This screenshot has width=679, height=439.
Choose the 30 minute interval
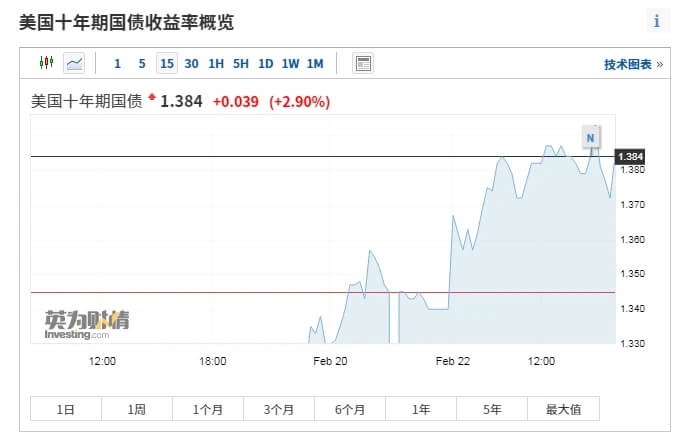pyautogui.click(x=191, y=64)
